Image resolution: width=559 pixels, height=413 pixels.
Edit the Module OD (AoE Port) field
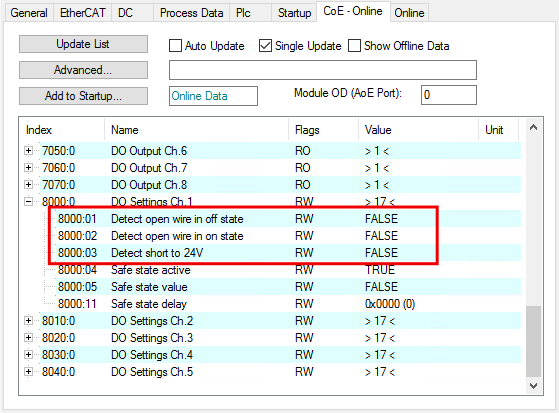(448, 95)
